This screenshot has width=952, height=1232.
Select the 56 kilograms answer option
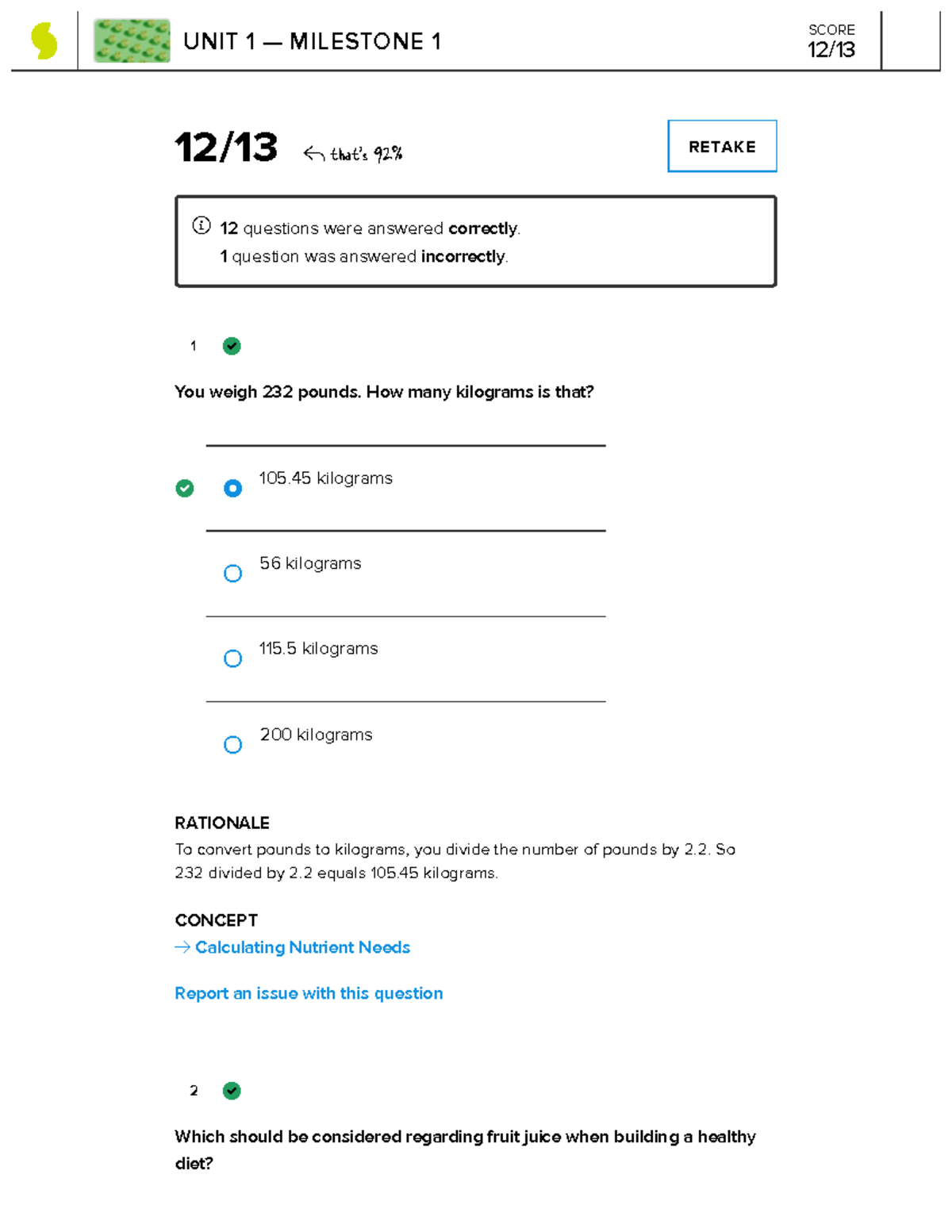232,573
